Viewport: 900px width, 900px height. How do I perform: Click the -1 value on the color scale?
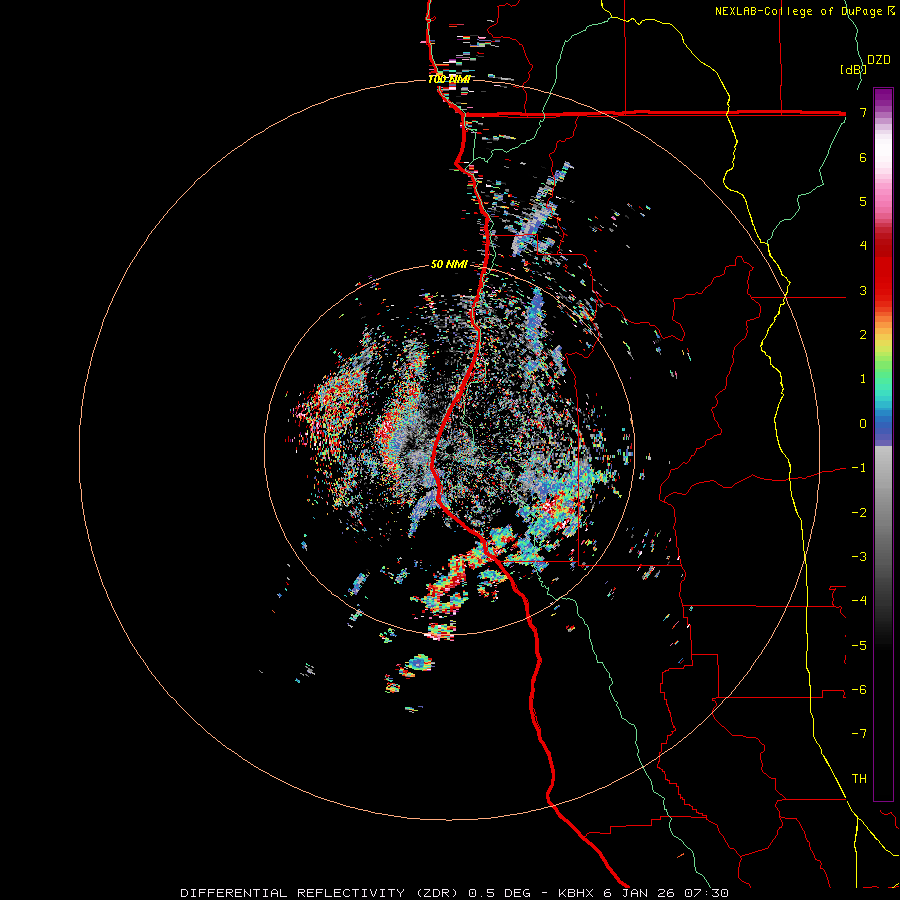(x=859, y=468)
